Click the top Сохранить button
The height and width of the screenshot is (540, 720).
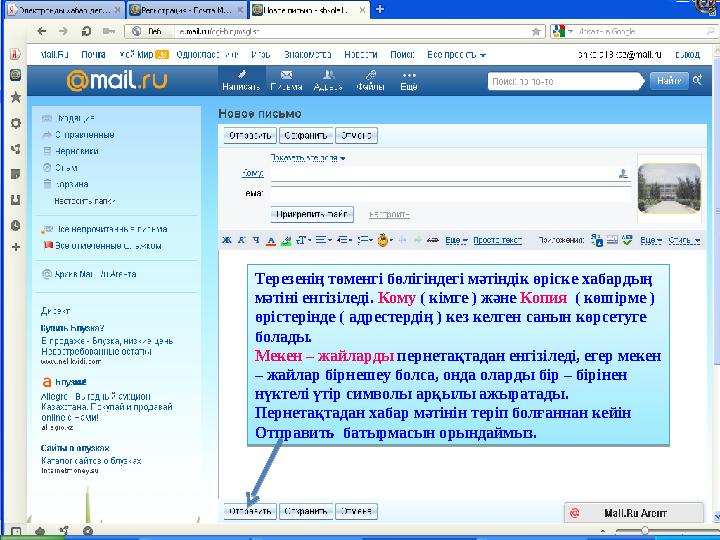coord(306,135)
